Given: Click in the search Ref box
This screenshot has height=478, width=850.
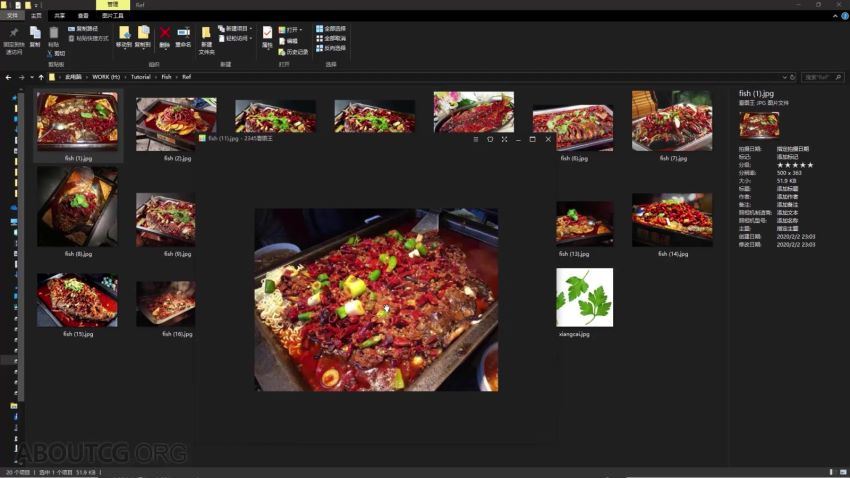Looking at the screenshot, I should 822,77.
